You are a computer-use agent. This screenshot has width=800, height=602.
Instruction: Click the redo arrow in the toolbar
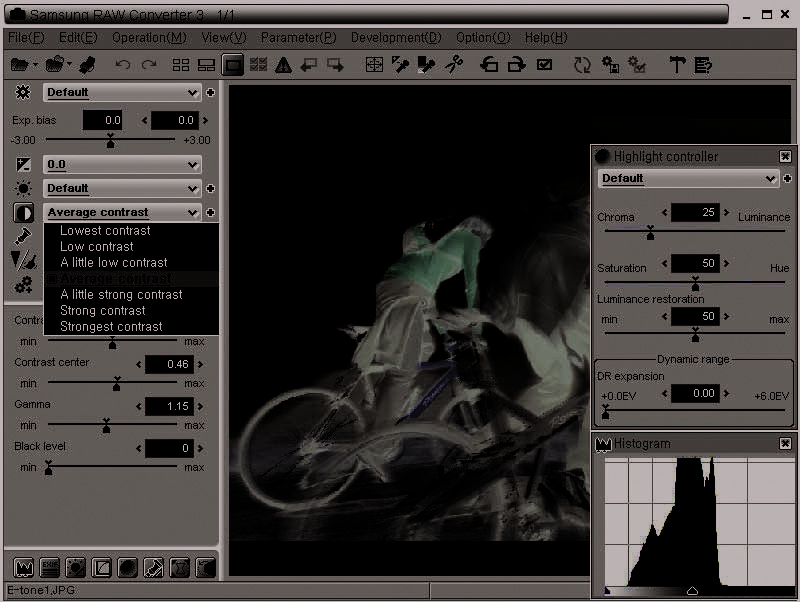pos(149,65)
